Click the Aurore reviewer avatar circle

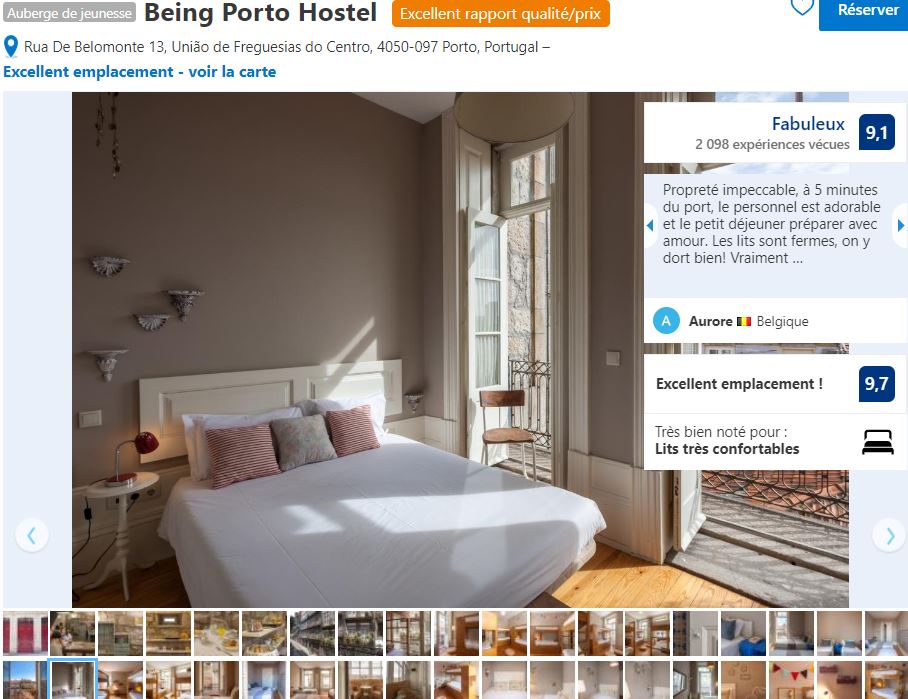point(666,321)
